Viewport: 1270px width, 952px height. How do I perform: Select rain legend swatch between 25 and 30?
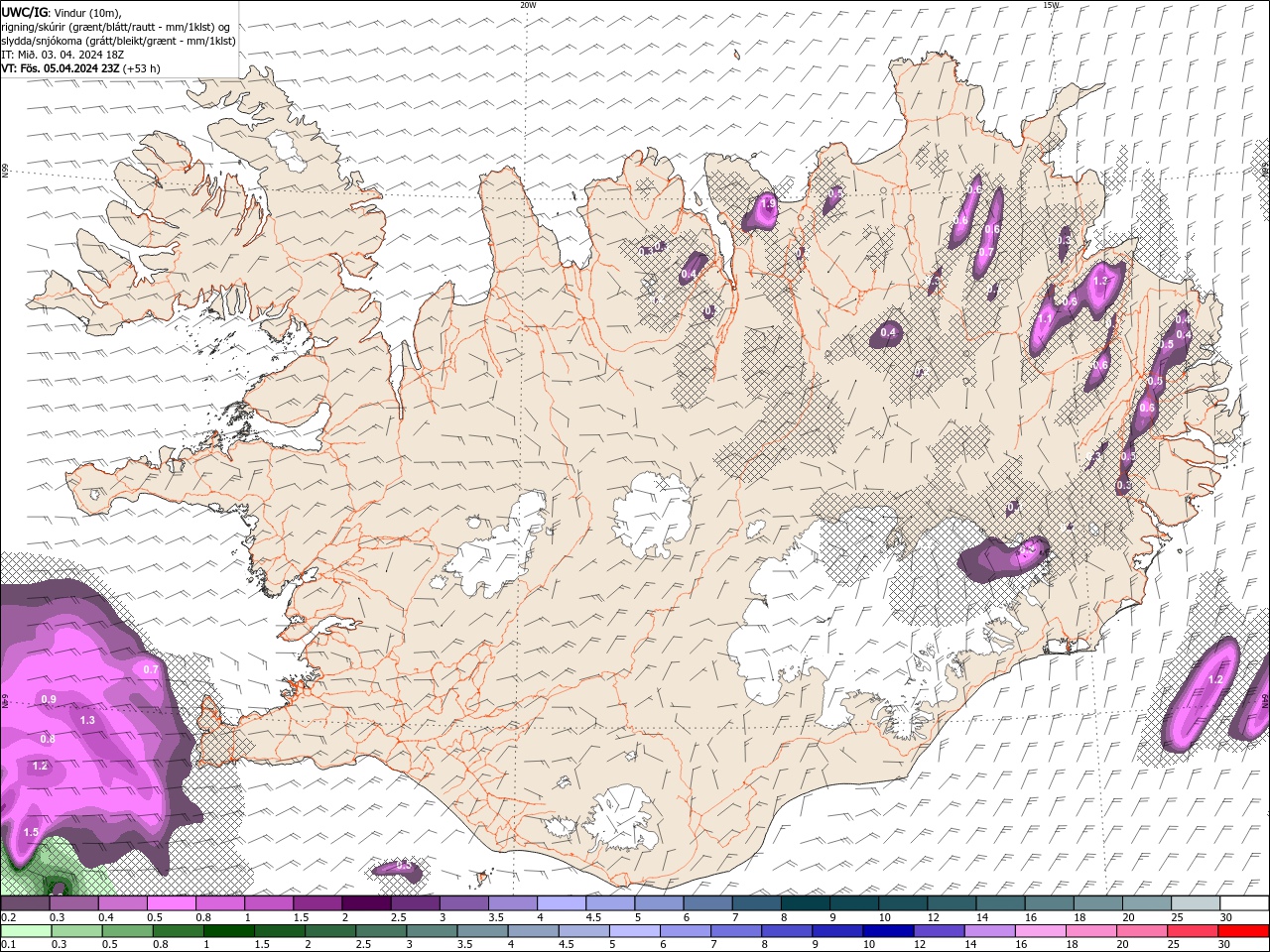(x=1194, y=931)
